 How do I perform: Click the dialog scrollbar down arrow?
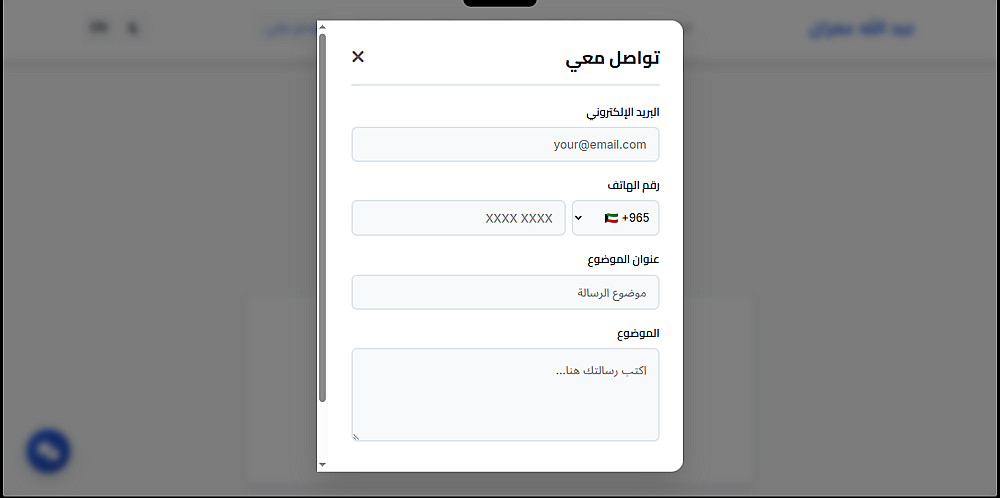[x=322, y=465]
